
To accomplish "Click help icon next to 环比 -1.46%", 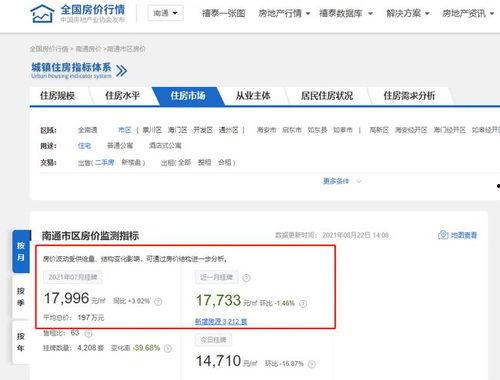I will (303, 303).
